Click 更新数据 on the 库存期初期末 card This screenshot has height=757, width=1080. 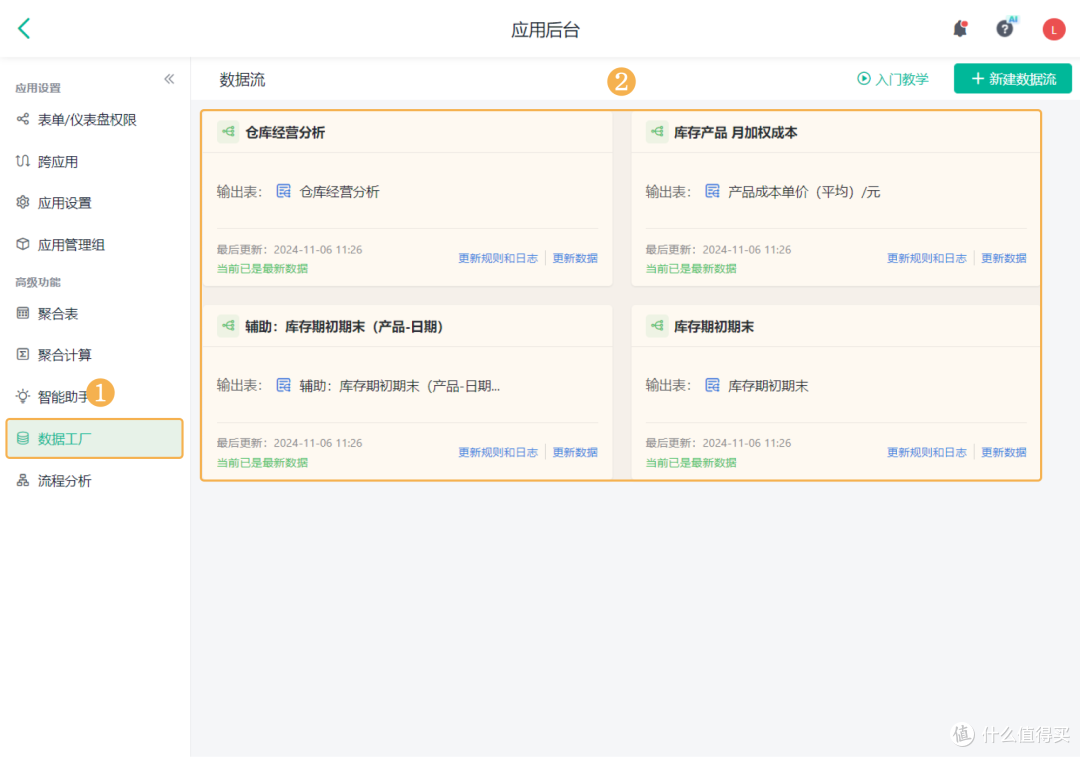pos(1003,451)
